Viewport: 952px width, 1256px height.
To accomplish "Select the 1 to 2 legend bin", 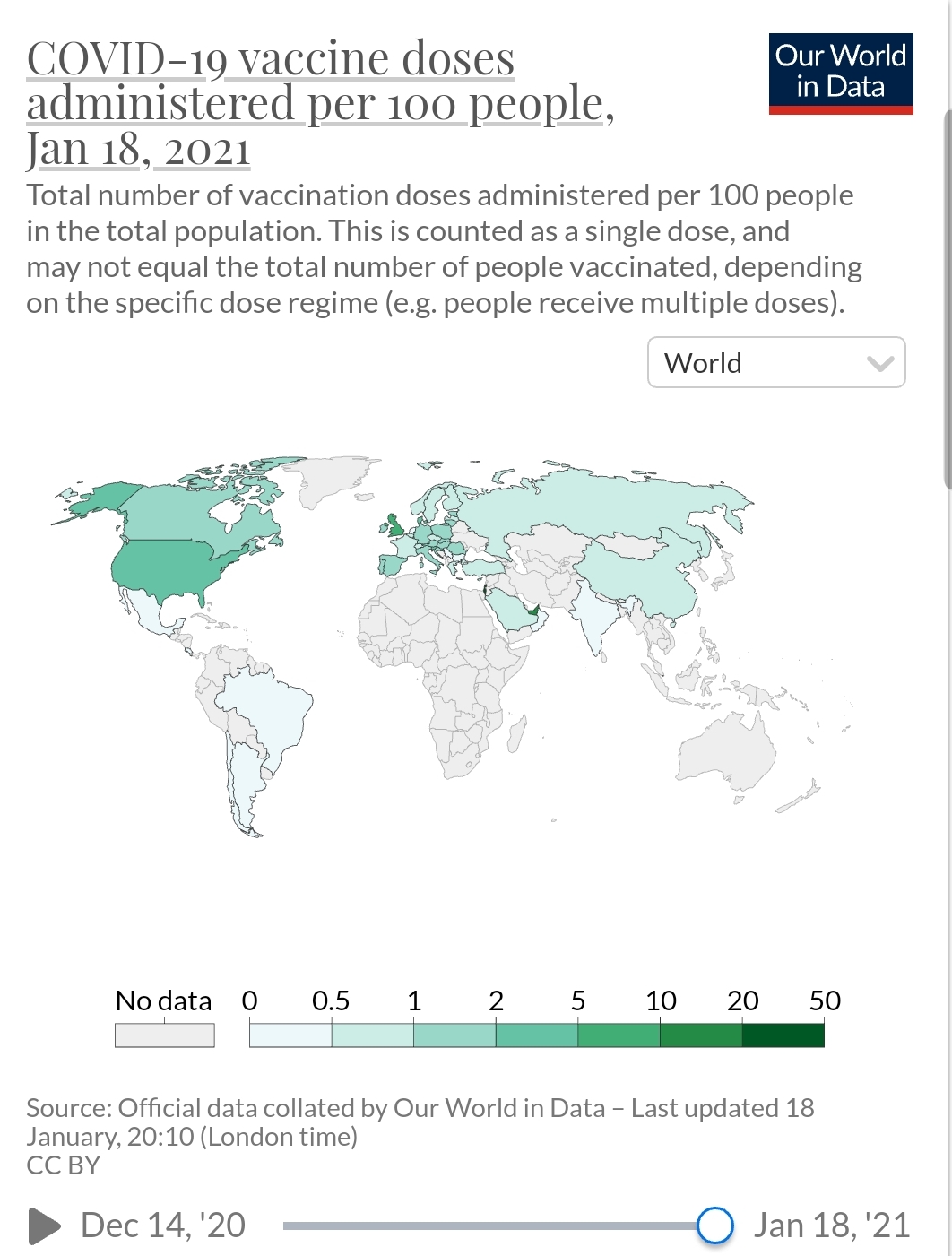I will coord(454,1035).
